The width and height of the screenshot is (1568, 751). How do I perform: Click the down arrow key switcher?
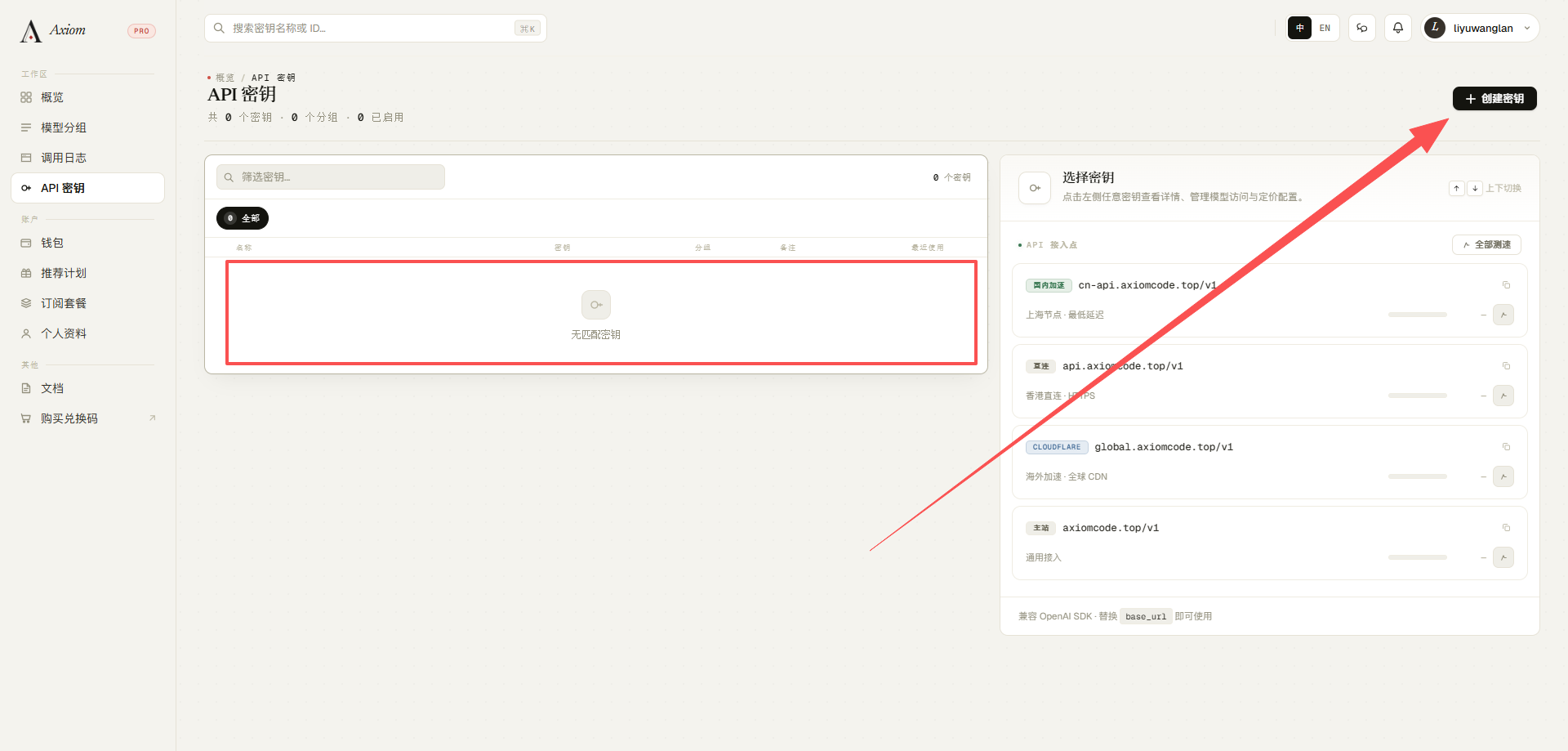(x=1475, y=188)
